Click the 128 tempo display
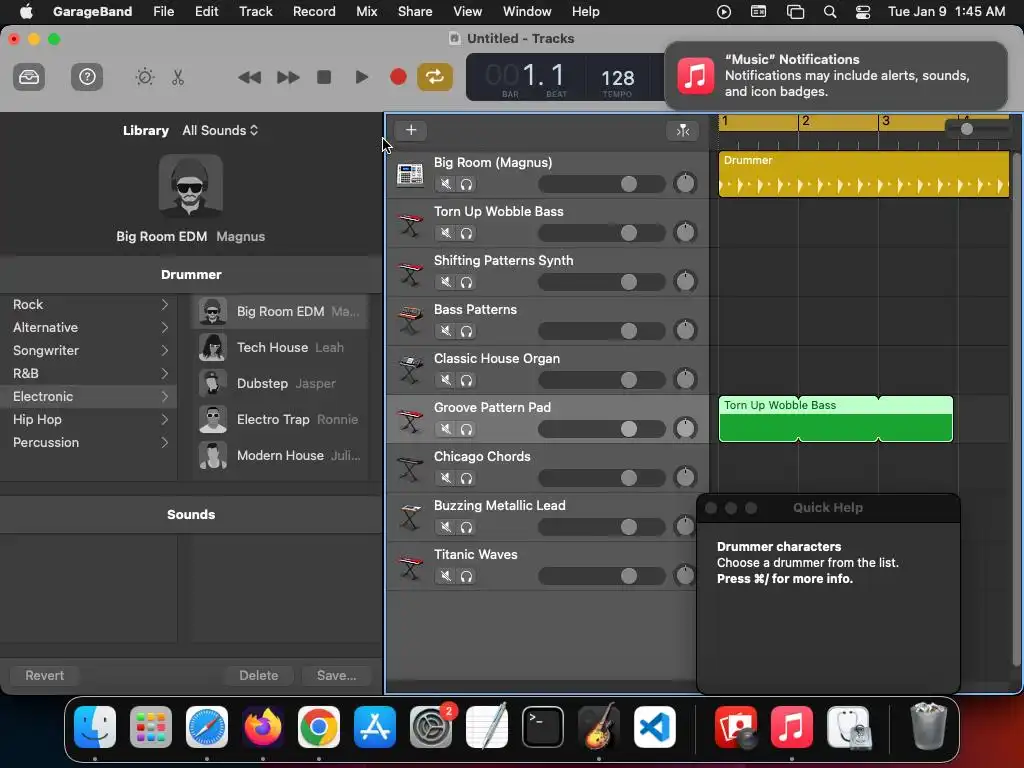This screenshot has height=768, width=1024. (617, 78)
